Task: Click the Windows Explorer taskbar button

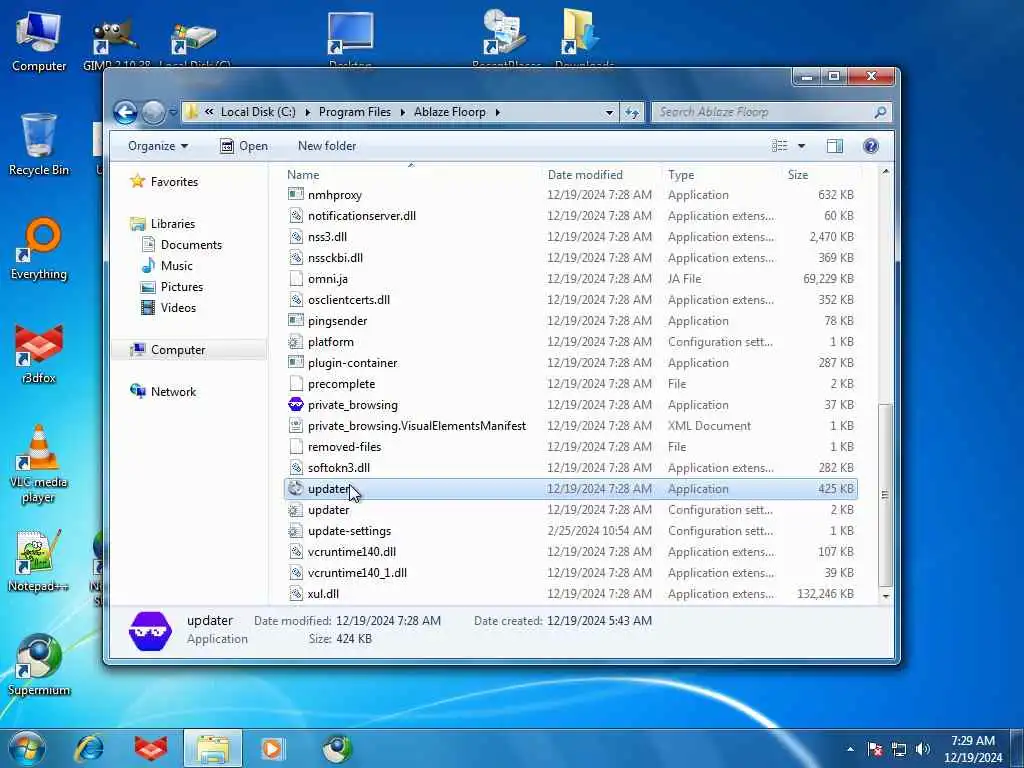Action: click(x=213, y=748)
